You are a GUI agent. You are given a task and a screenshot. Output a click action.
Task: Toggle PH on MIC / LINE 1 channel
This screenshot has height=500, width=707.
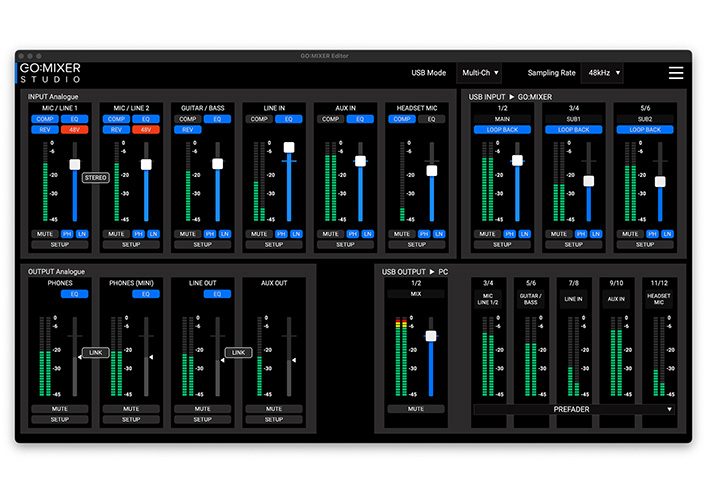click(x=67, y=234)
